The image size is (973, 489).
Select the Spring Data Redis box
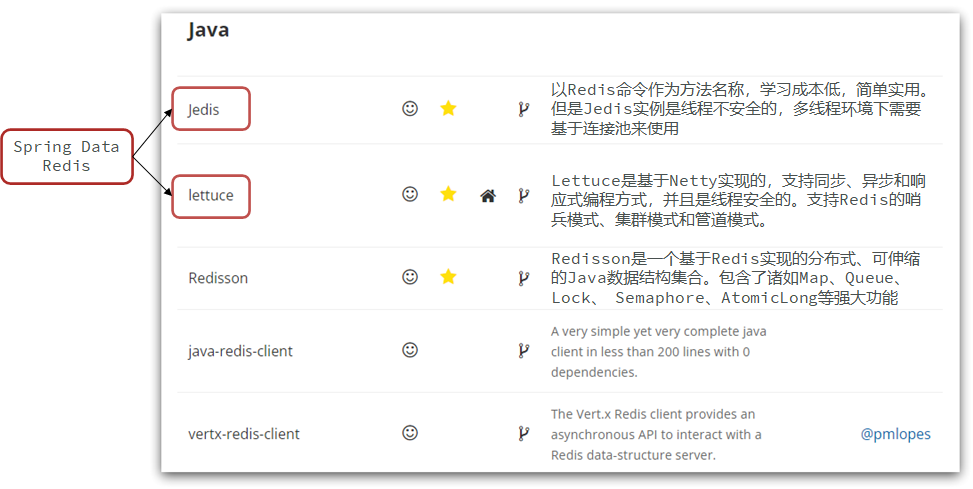(66, 156)
